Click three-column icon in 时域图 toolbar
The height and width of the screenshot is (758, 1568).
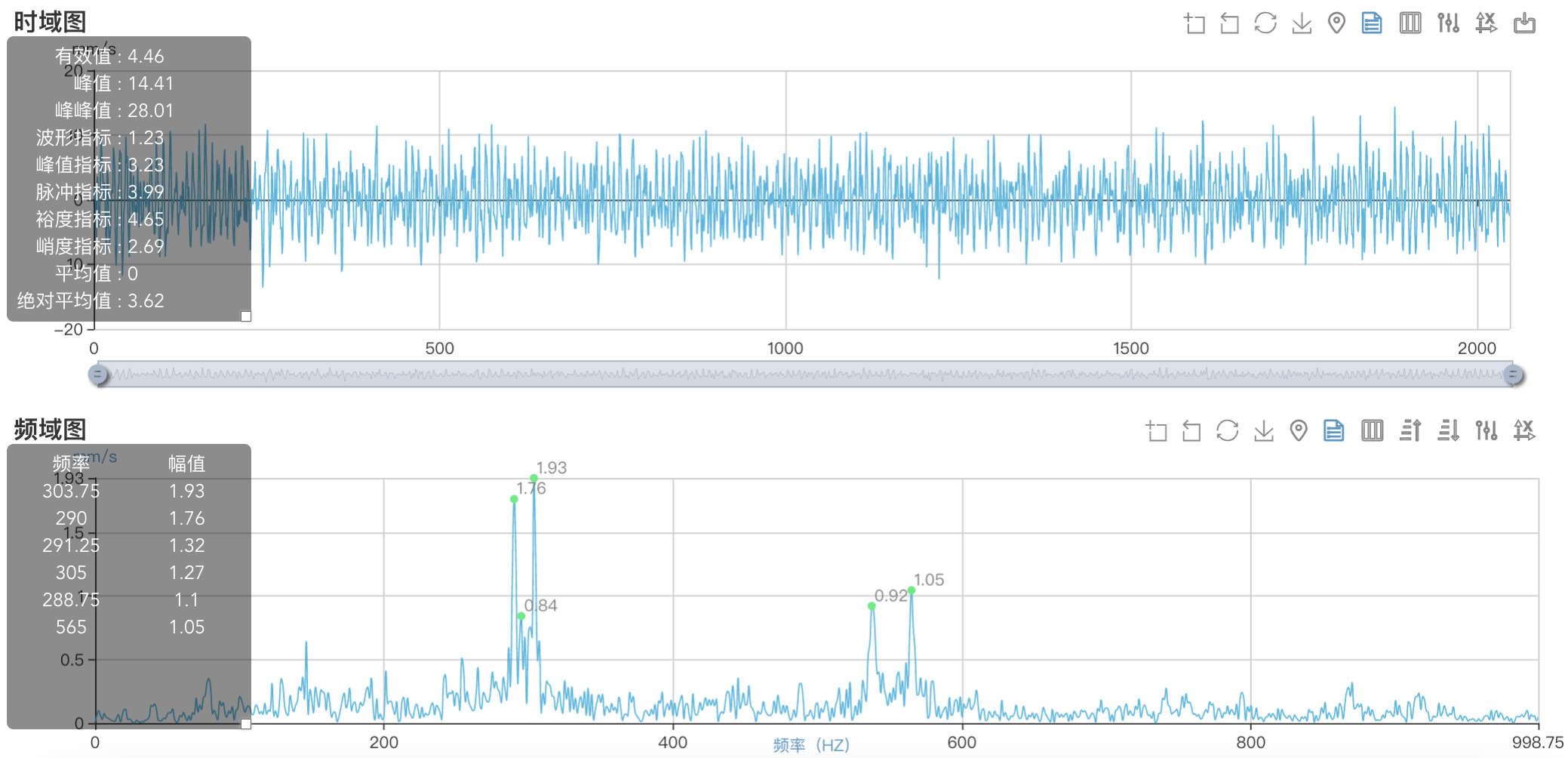1410,23
